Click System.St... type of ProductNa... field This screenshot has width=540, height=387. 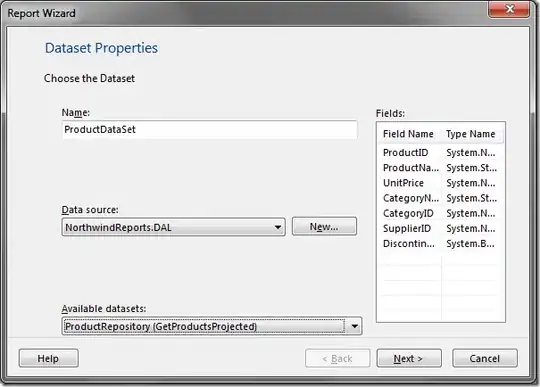tap(471, 168)
